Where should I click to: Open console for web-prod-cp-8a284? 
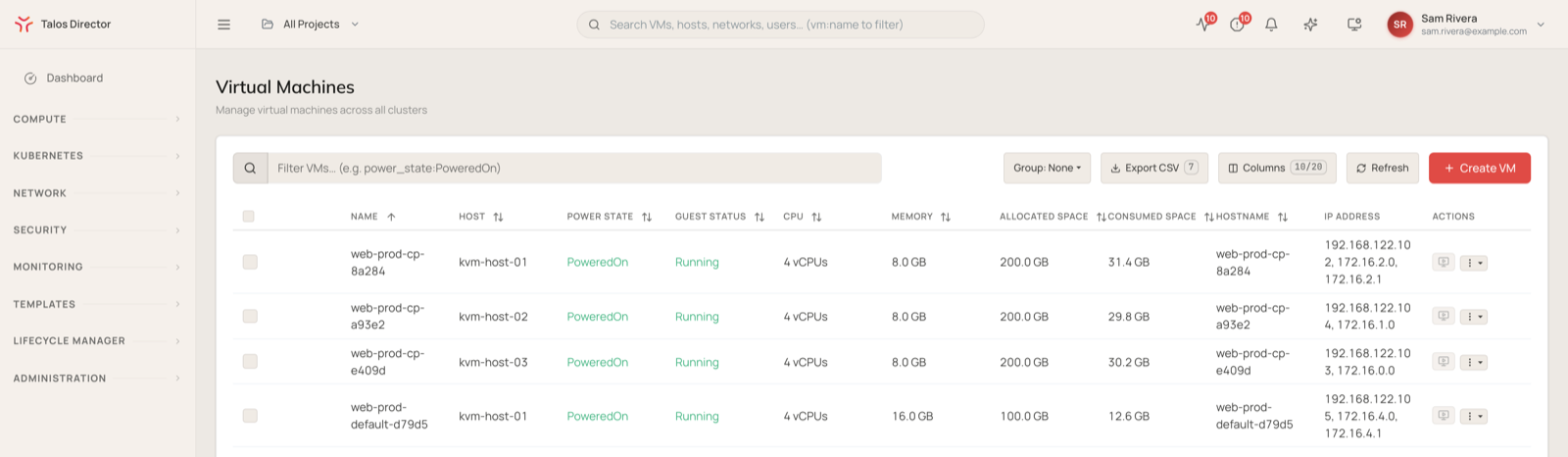click(1443, 263)
